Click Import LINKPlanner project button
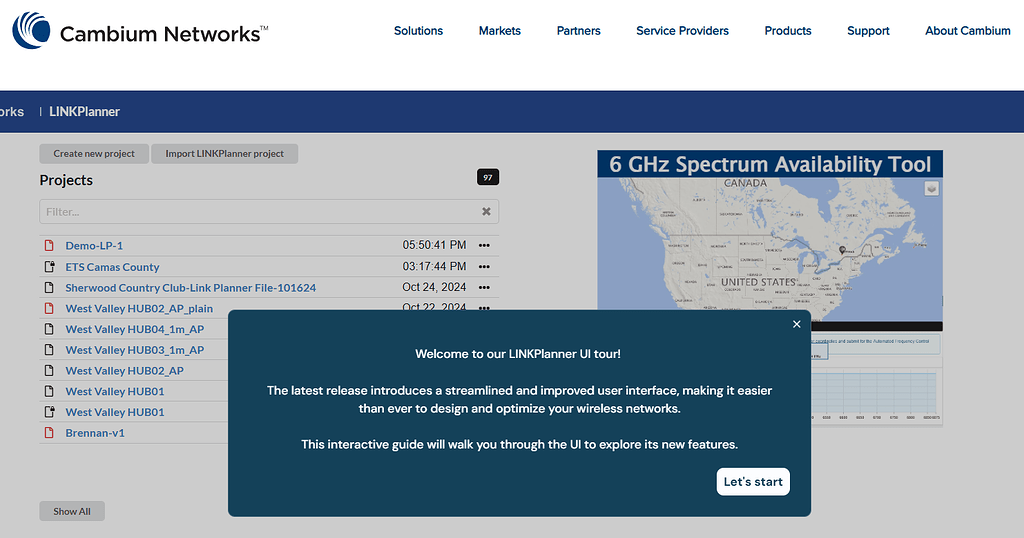Screen dimensions: 1024x538 click(x=224, y=153)
